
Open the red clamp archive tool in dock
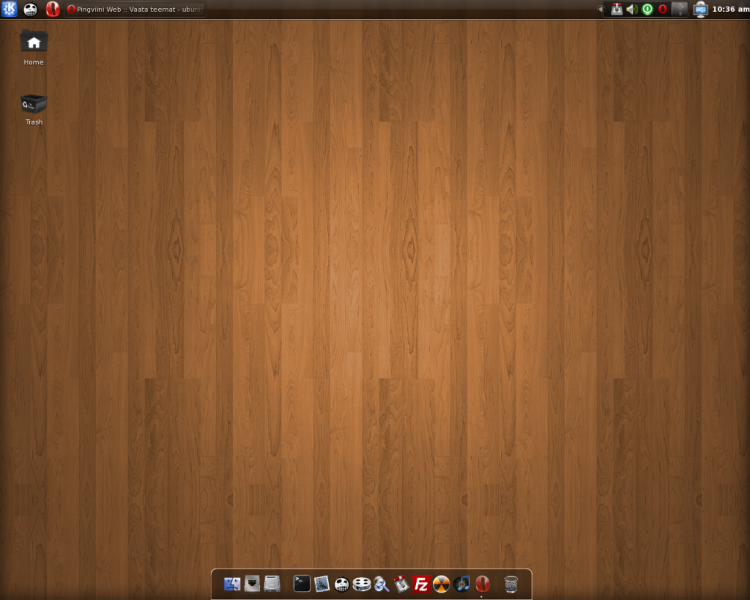401,584
